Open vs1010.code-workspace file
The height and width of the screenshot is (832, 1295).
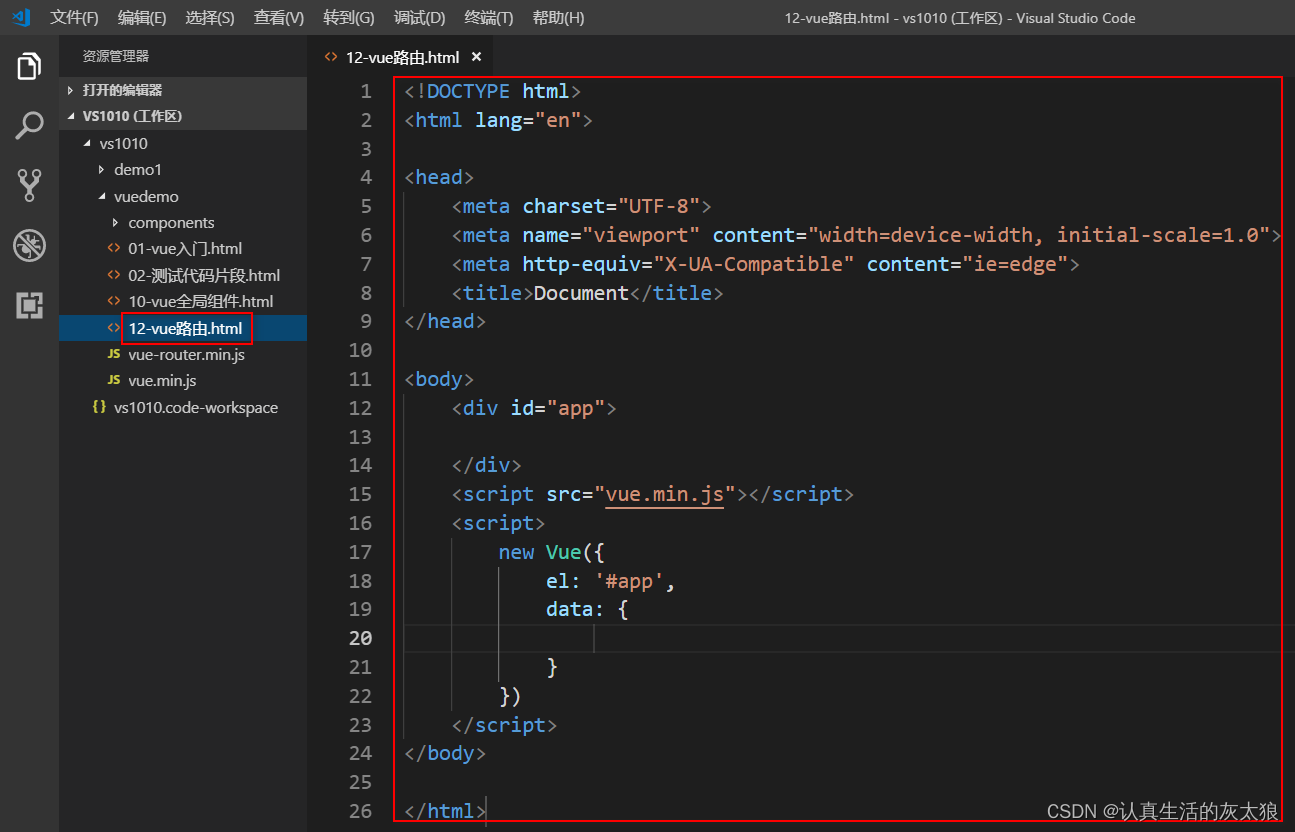tap(196, 407)
